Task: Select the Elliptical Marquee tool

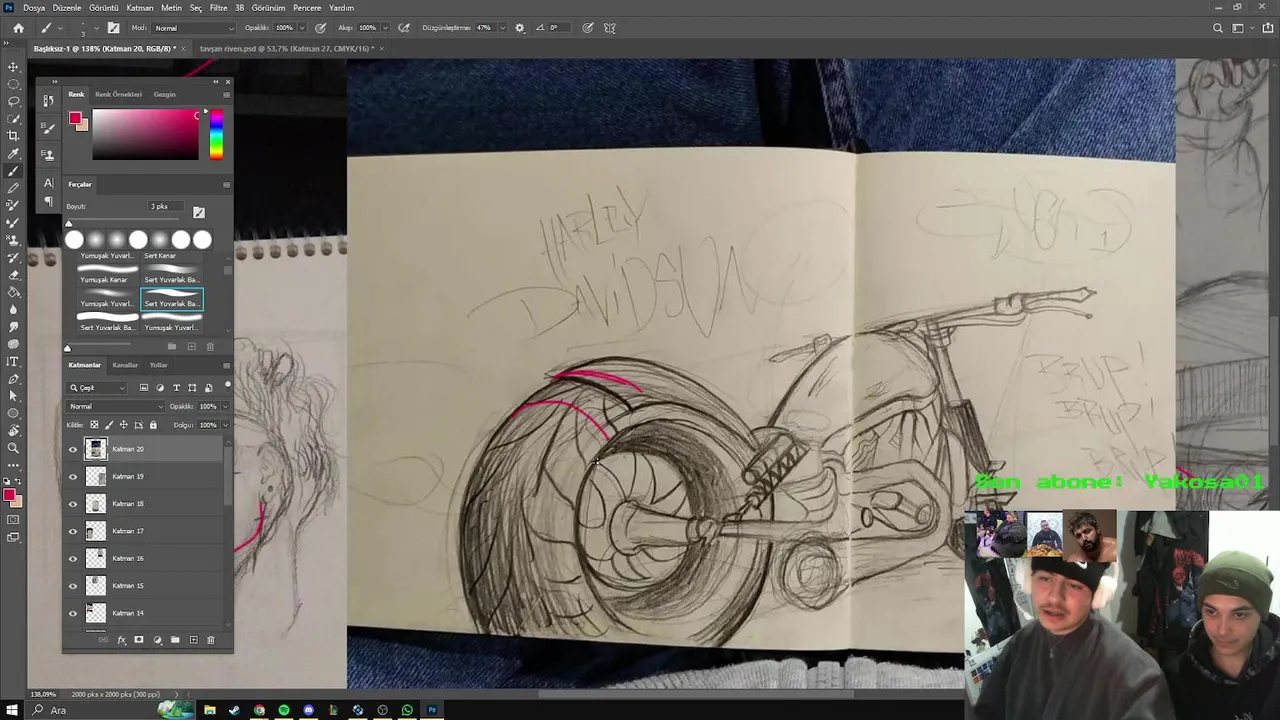Action: pyautogui.click(x=13, y=84)
